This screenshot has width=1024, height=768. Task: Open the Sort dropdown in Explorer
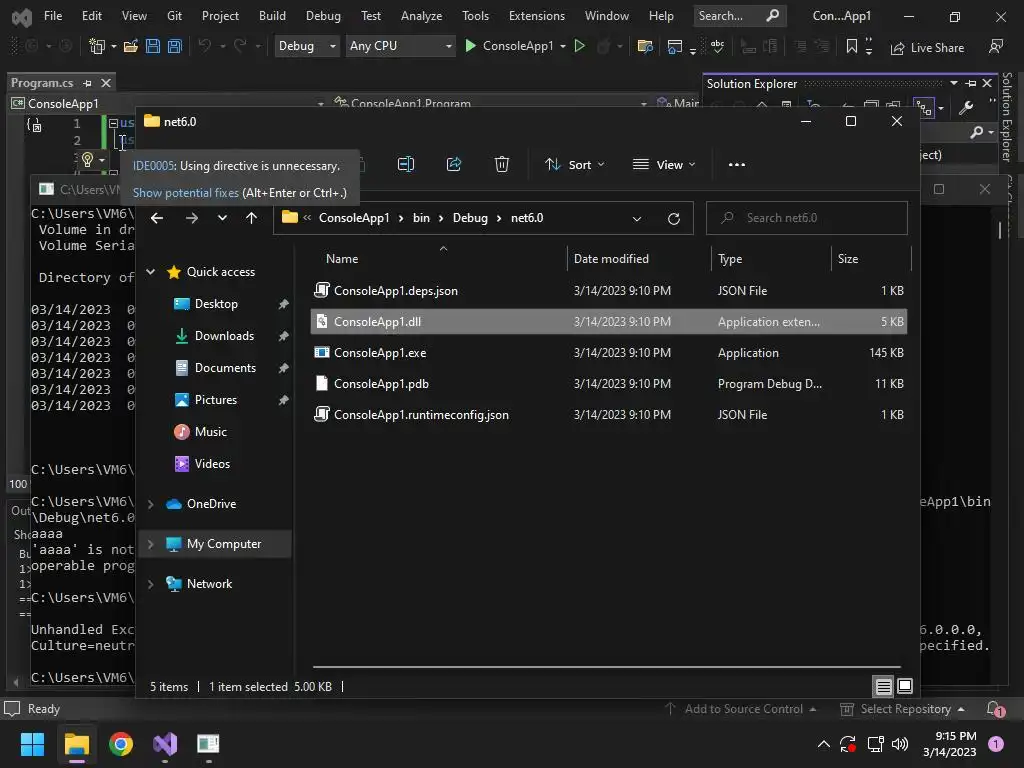pyautogui.click(x=575, y=165)
